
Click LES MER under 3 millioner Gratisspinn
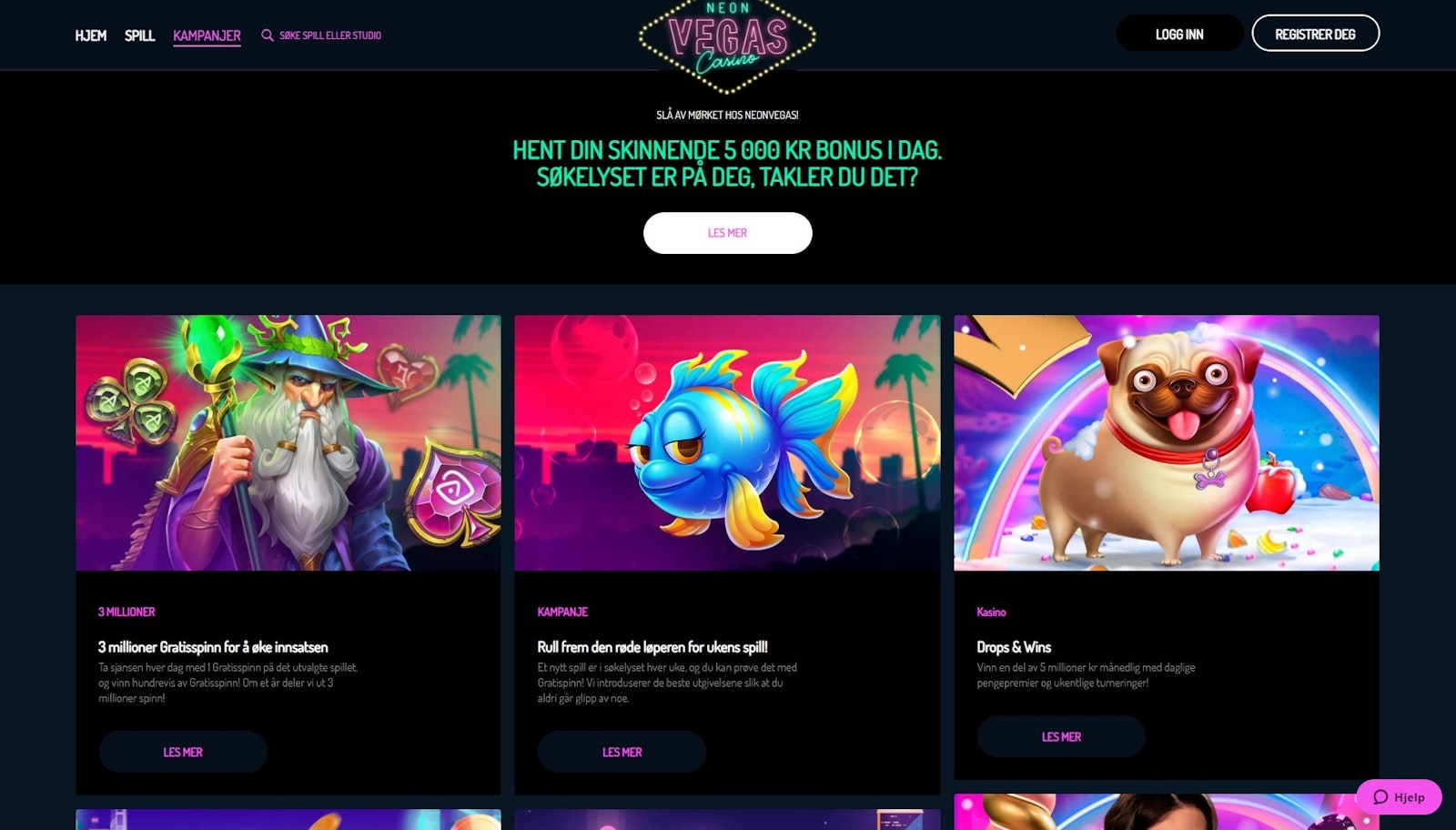(x=183, y=752)
